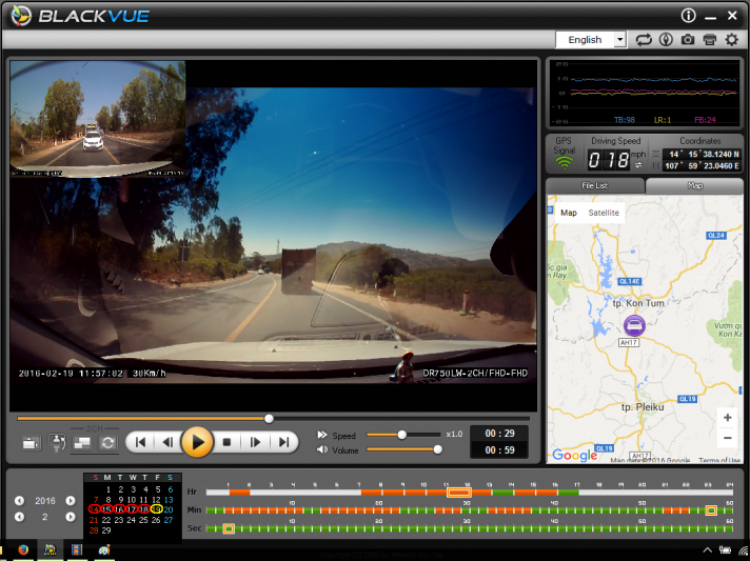Click the open video folder icon
The width and height of the screenshot is (750, 561).
pos(32,443)
